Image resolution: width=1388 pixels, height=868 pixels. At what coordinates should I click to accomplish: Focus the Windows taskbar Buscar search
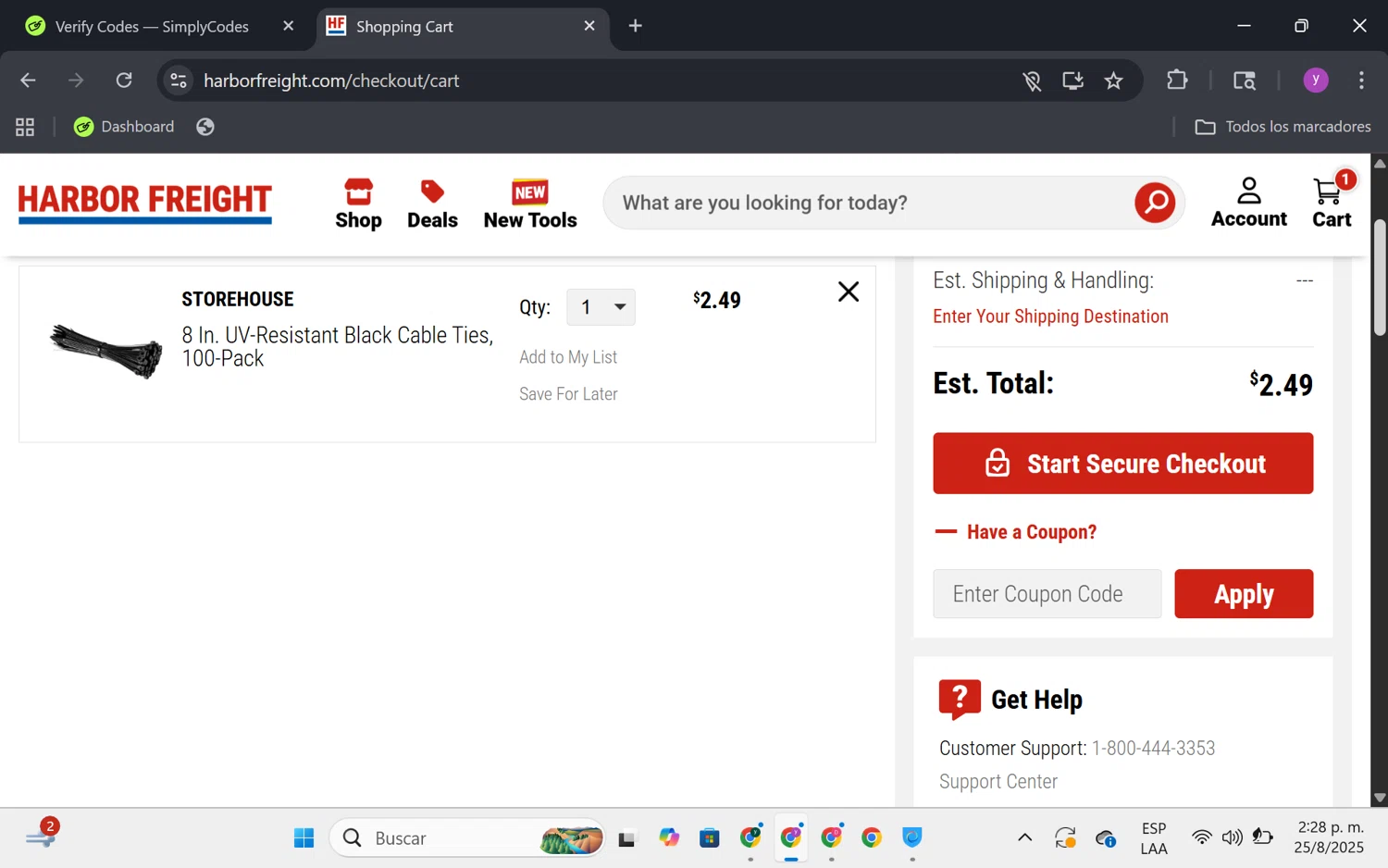(467, 838)
